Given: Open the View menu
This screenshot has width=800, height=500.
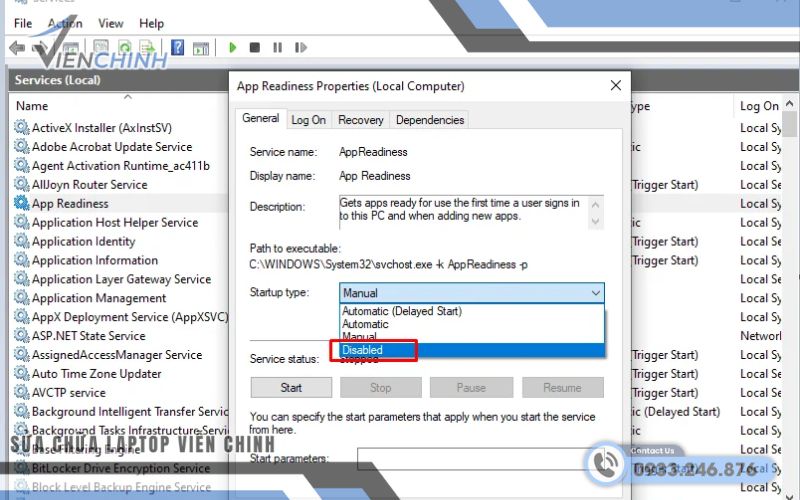Looking at the screenshot, I should [111, 23].
